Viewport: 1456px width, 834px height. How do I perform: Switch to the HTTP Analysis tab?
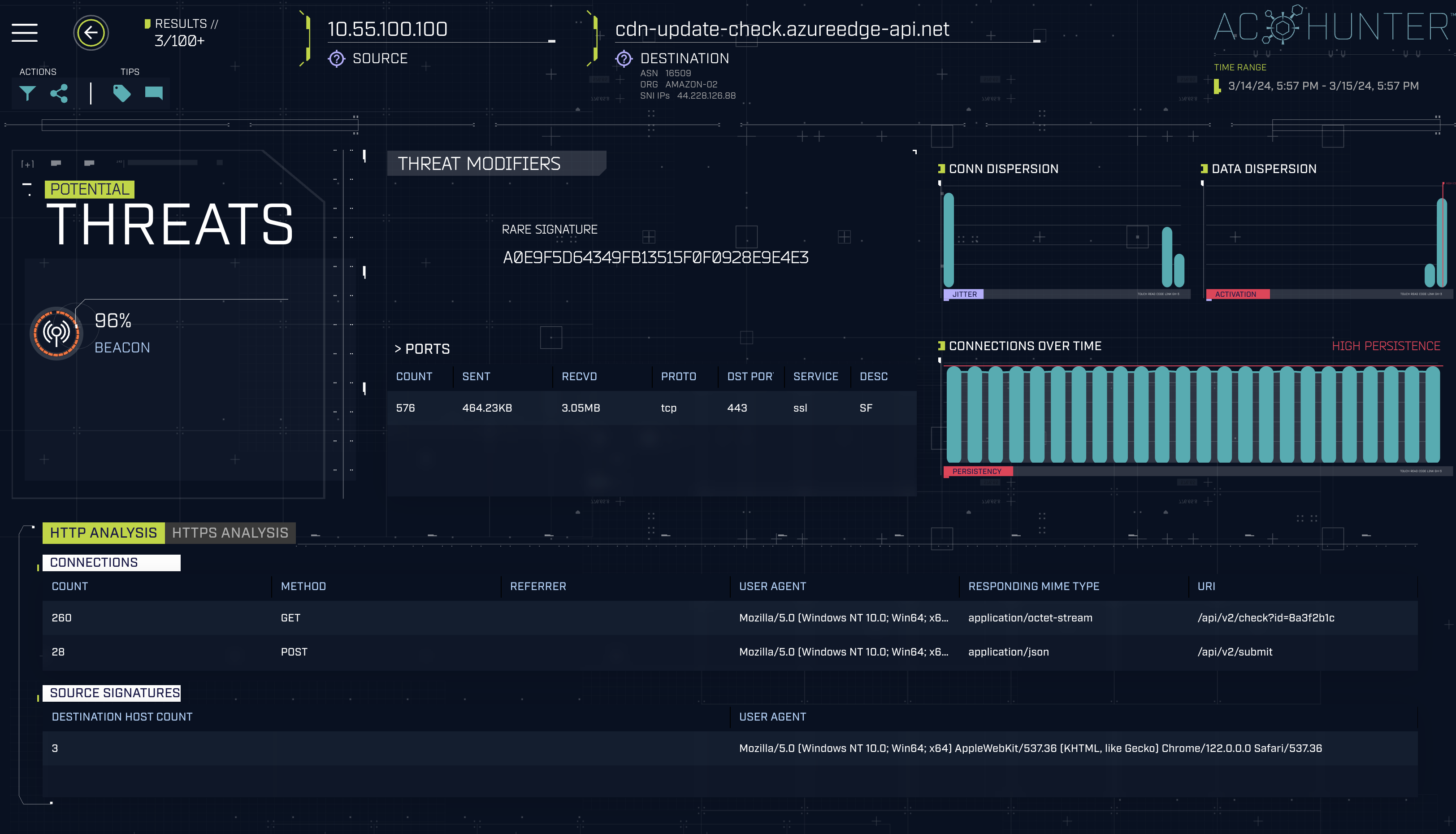[x=104, y=533]
